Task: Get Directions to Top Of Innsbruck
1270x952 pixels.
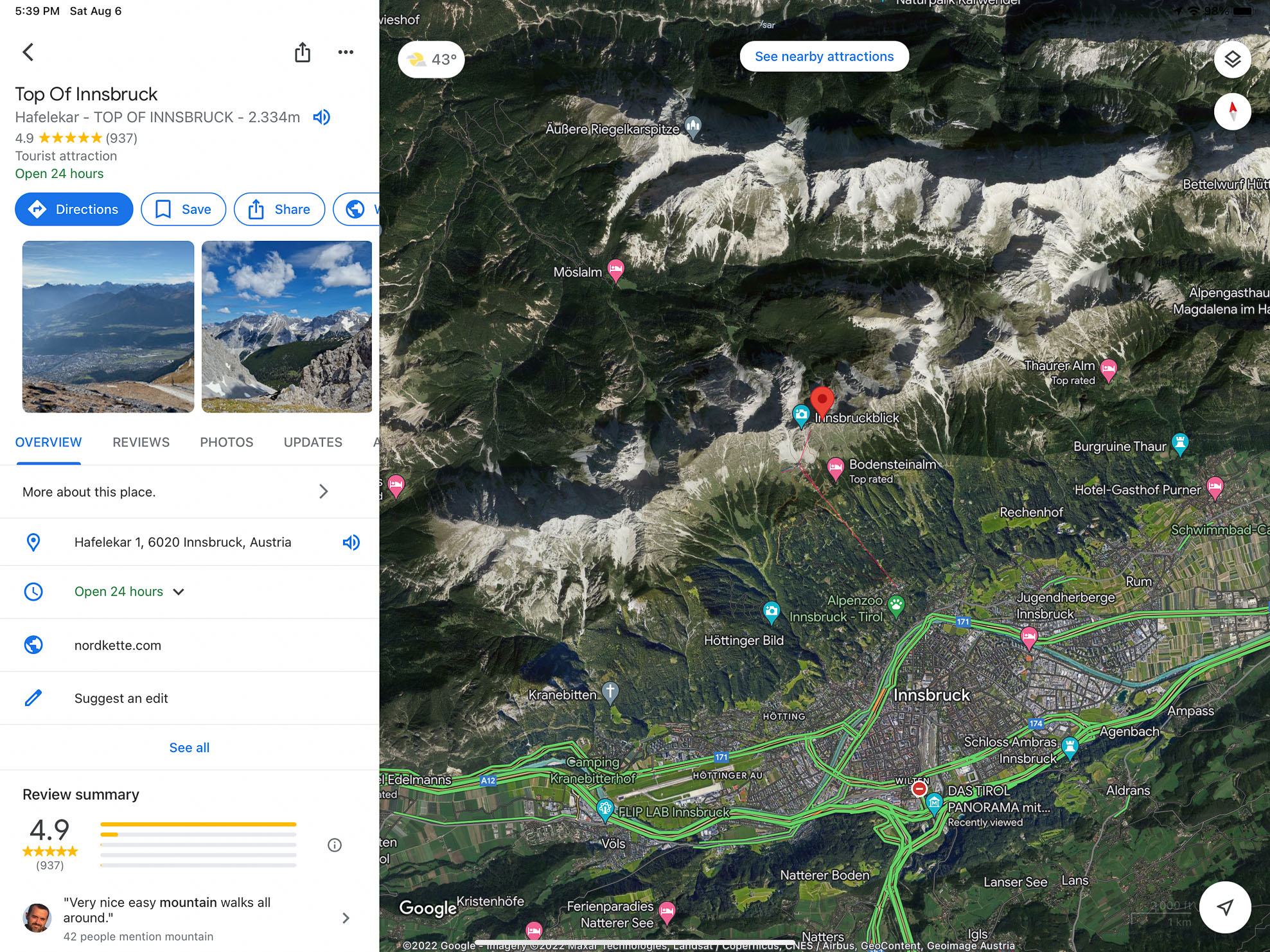Action: tap(74, 209)
